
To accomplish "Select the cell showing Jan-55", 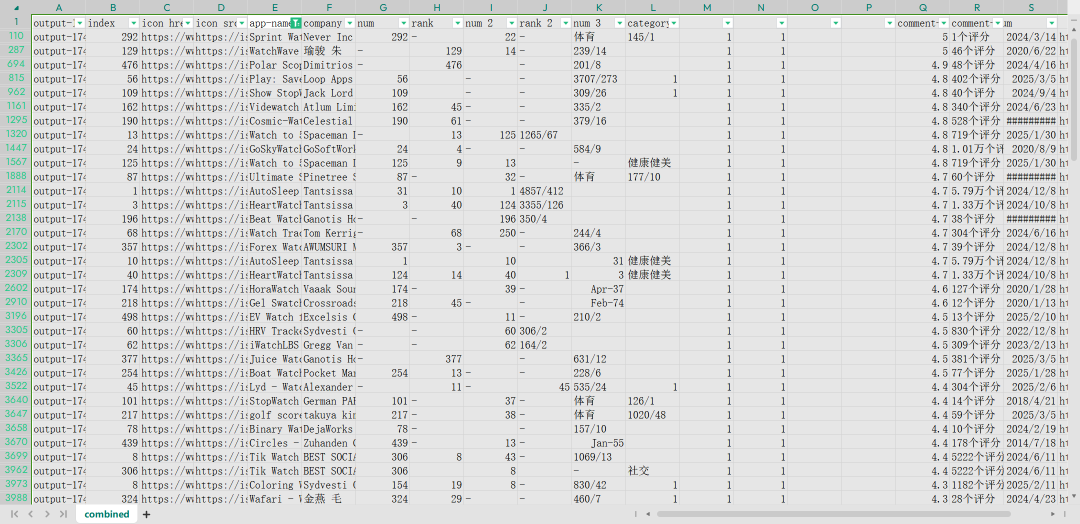I will (599, 443).
